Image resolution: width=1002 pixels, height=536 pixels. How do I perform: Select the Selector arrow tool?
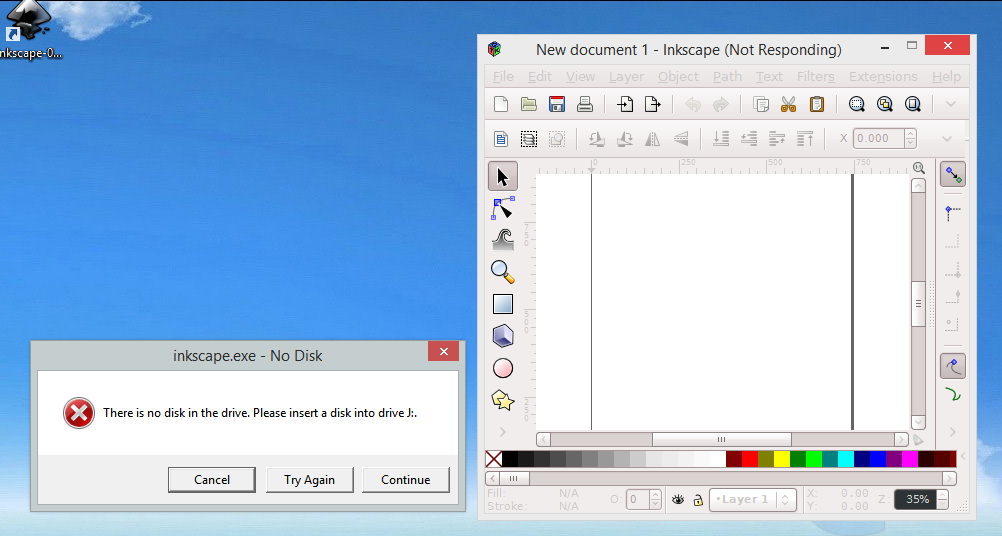(x=503, y=176)
